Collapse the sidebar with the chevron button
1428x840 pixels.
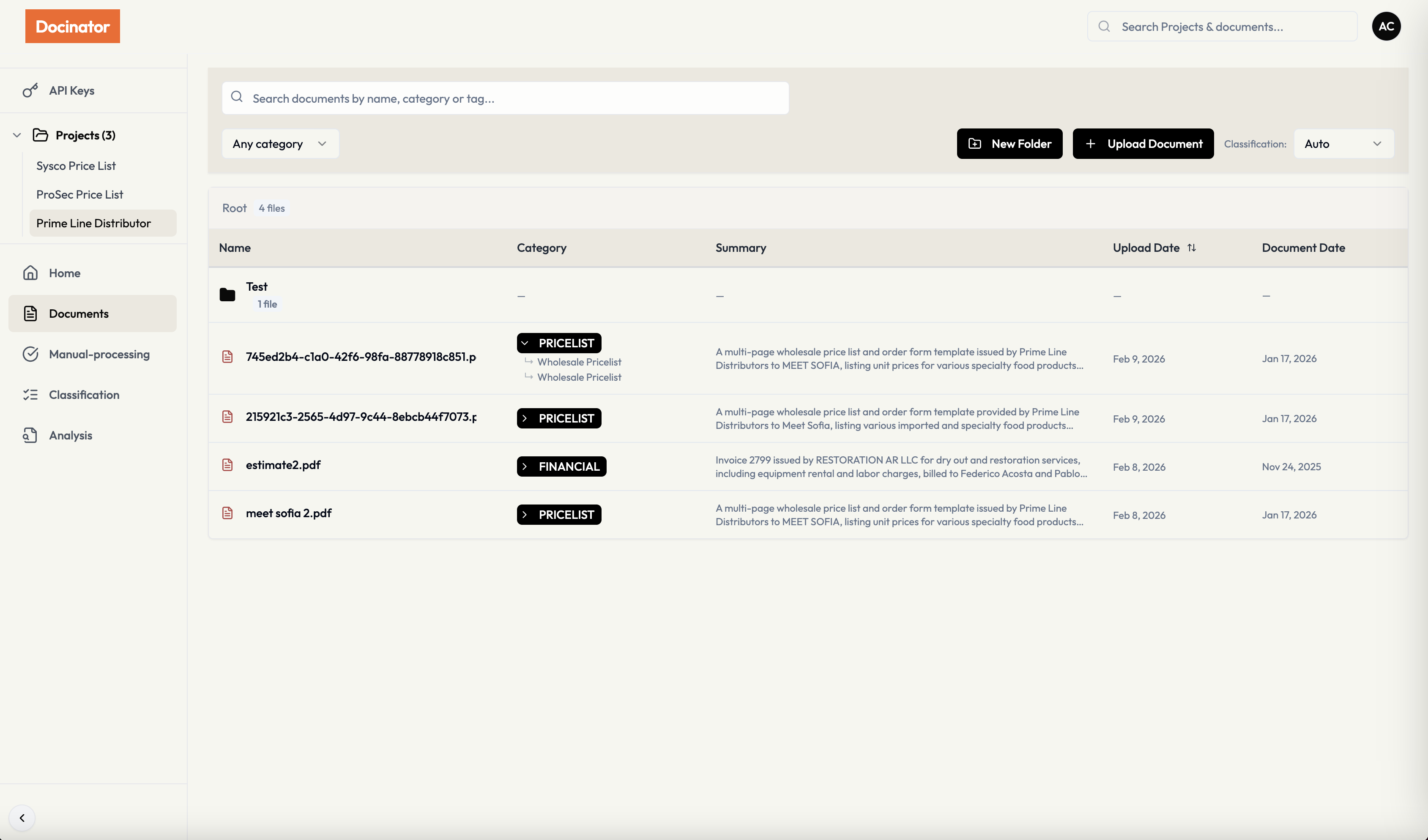click(x=22, y=817)
